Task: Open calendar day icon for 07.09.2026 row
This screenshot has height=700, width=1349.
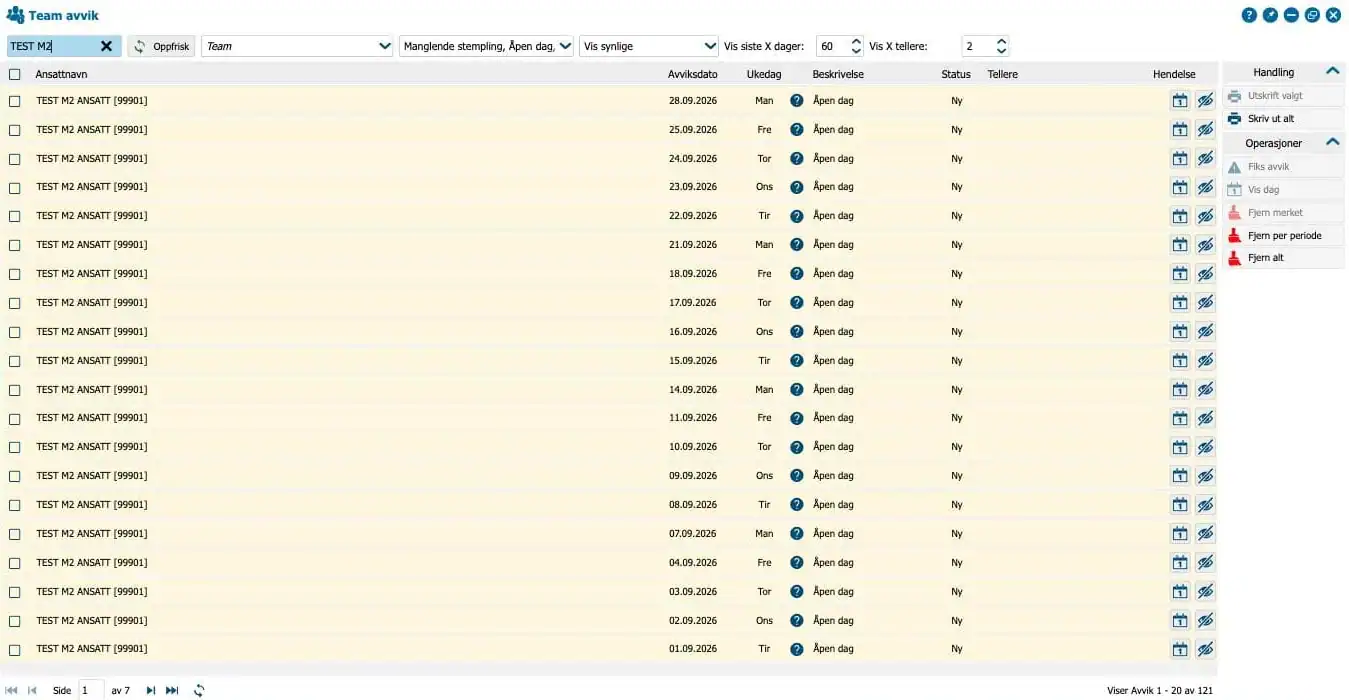Action: click(x=1180, y=534)
